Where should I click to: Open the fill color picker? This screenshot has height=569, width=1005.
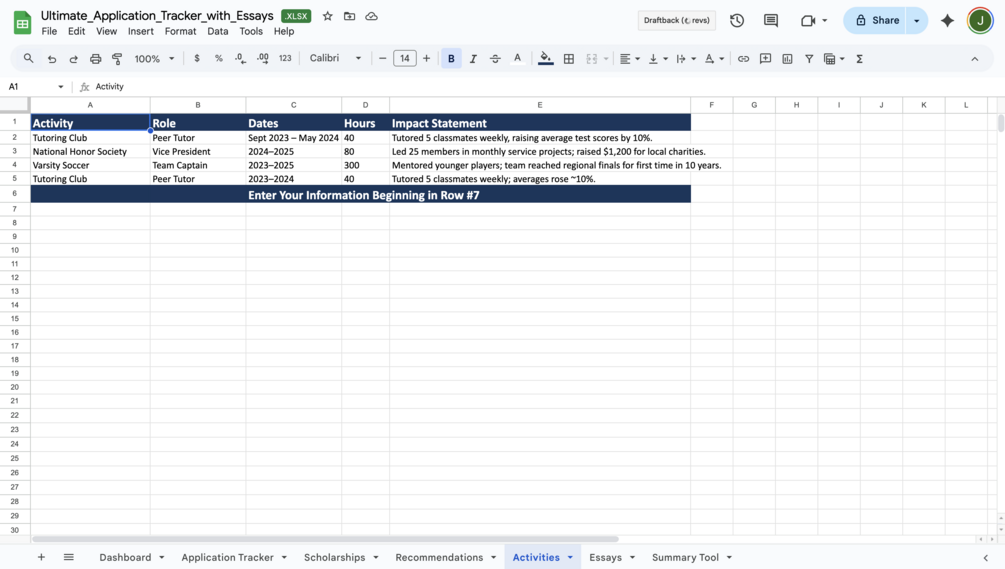coord(545,58)
